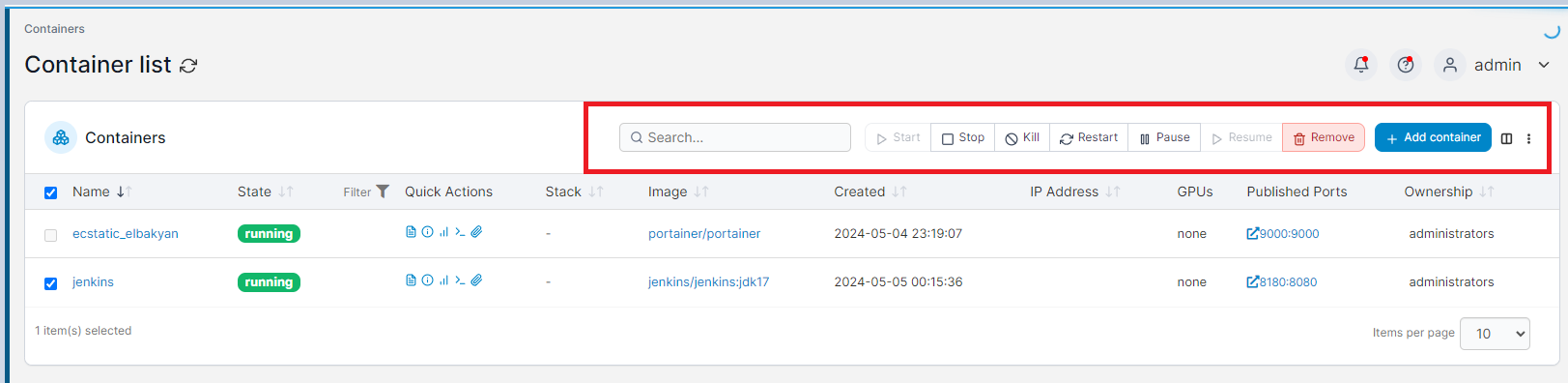This screenshot has width=1568, height=383.
Task: Click the Containers panel logo icon
Action: click(61, 137)
